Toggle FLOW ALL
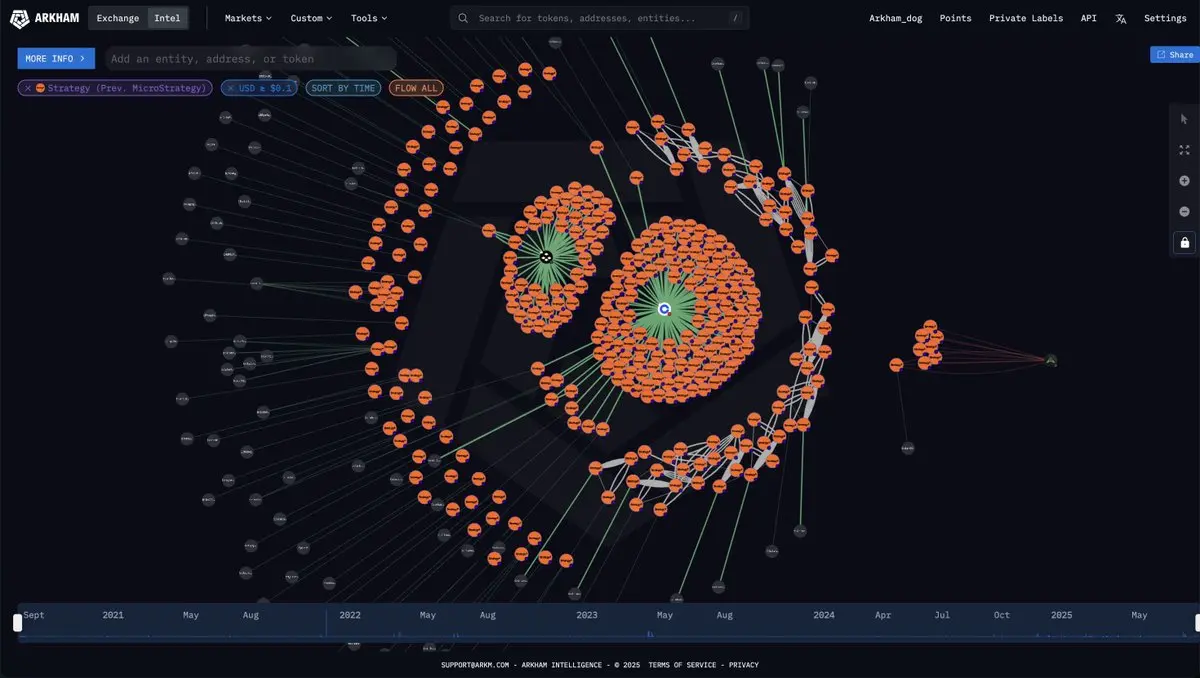The width and height of the screenshot is (1200, 678). point(416,88)
